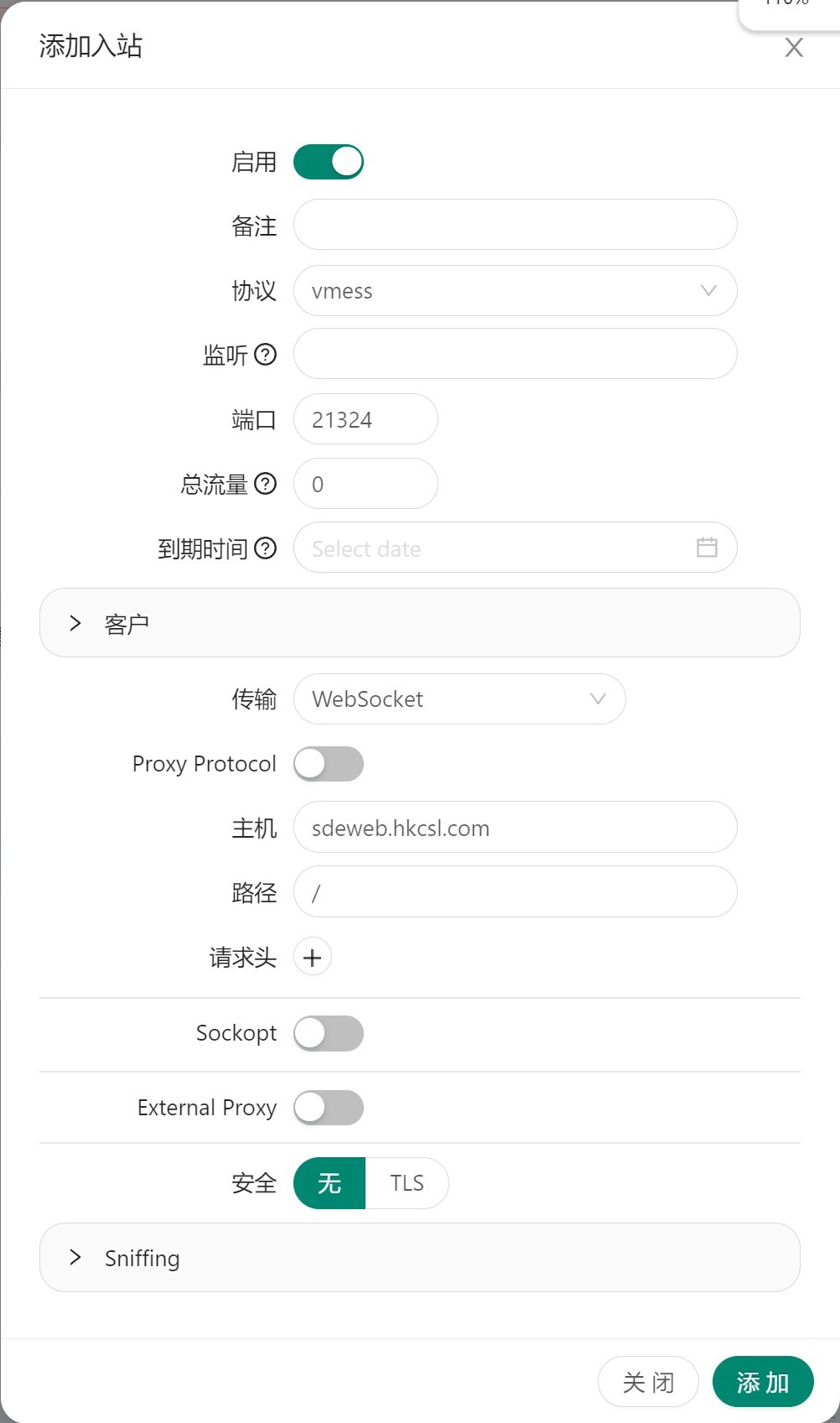The image size is (840, 1423).
Task: Turn on the Sockopt switch
Action: tap(329, 1033)
